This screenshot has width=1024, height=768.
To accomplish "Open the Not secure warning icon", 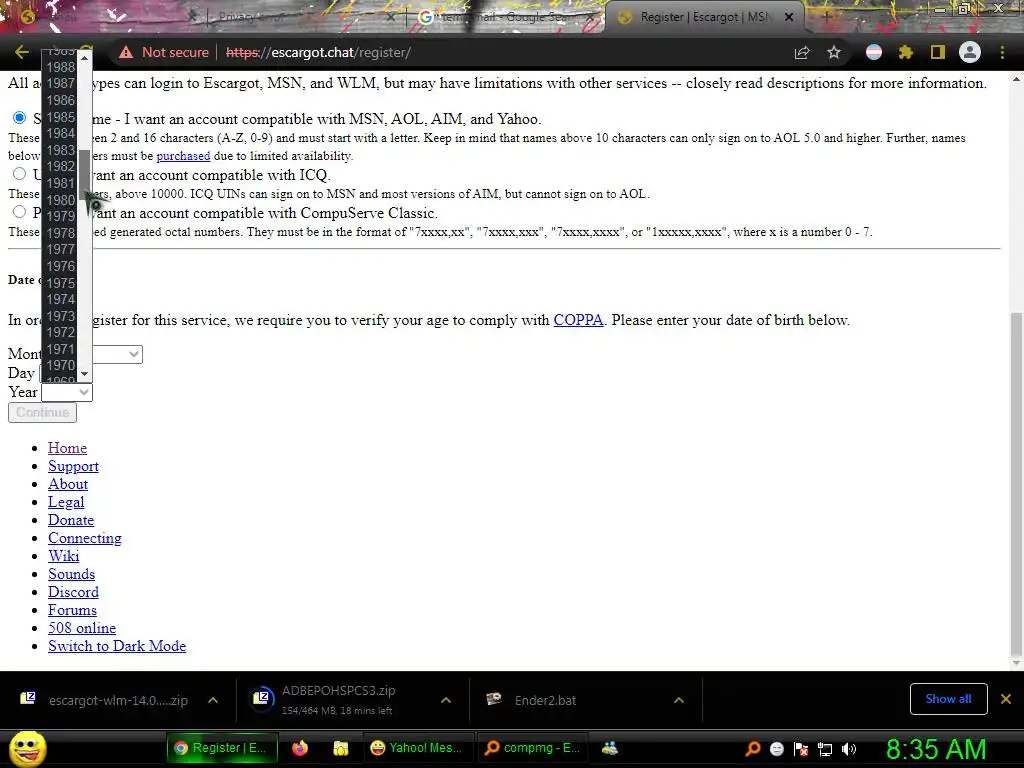I will pos(125,52).
